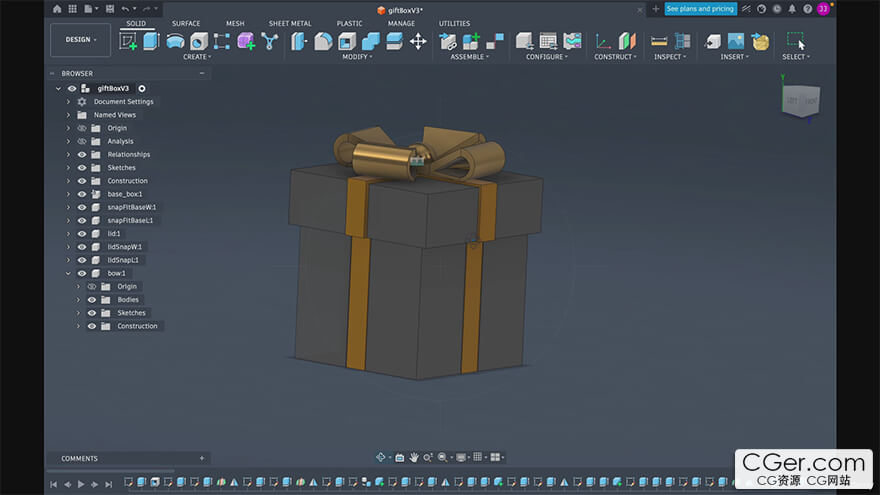Undo the last action

coord(125,8)
